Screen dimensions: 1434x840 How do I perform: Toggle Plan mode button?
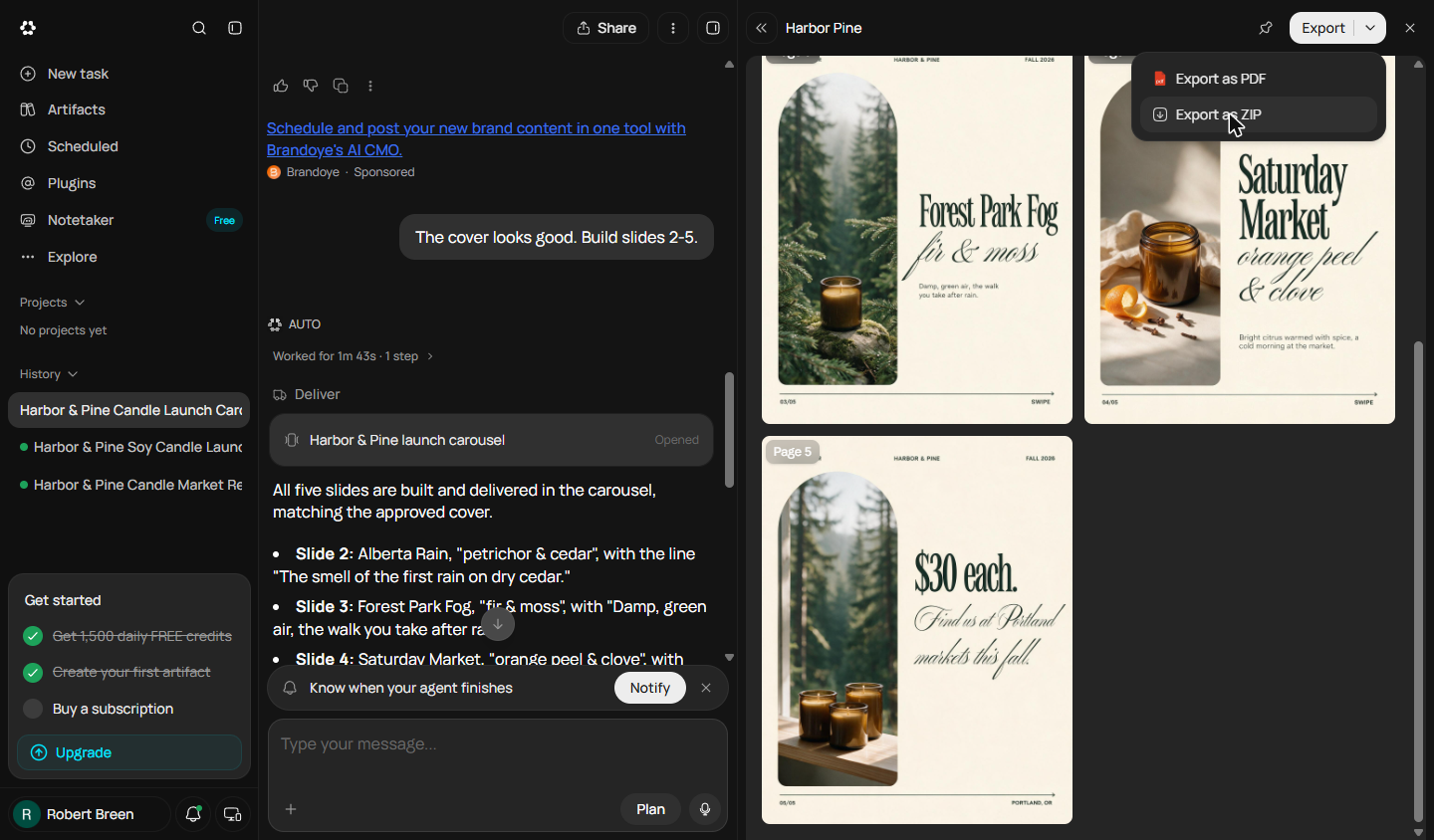click(650, 809)
